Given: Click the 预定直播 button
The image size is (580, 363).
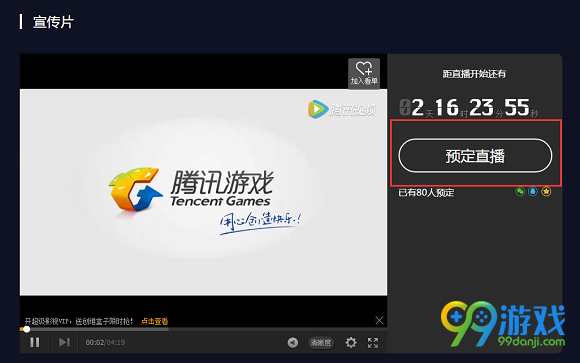Looking at the screenshot, I should tap(475, 156).
